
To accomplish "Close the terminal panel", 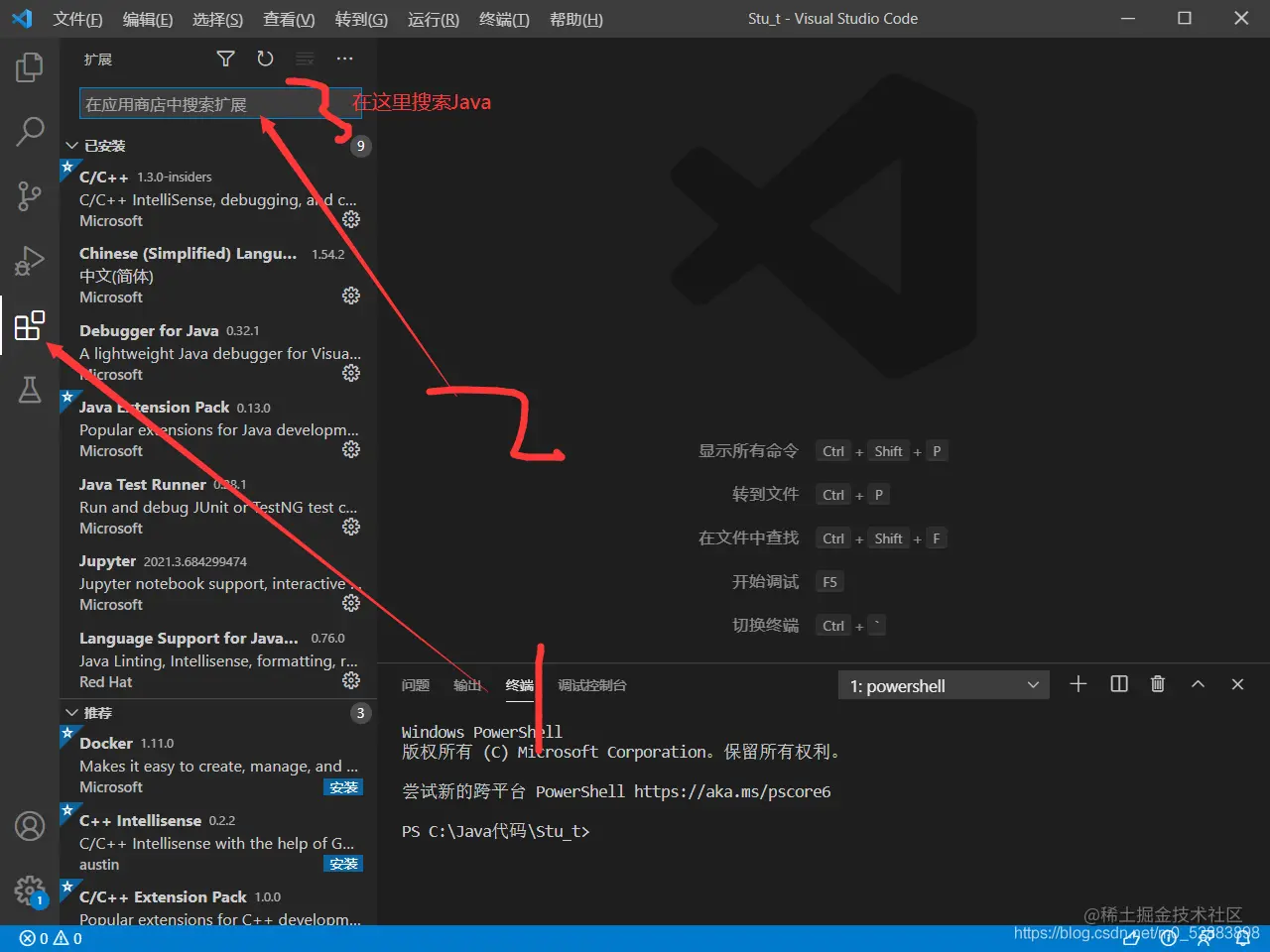I will [1237, 684].
